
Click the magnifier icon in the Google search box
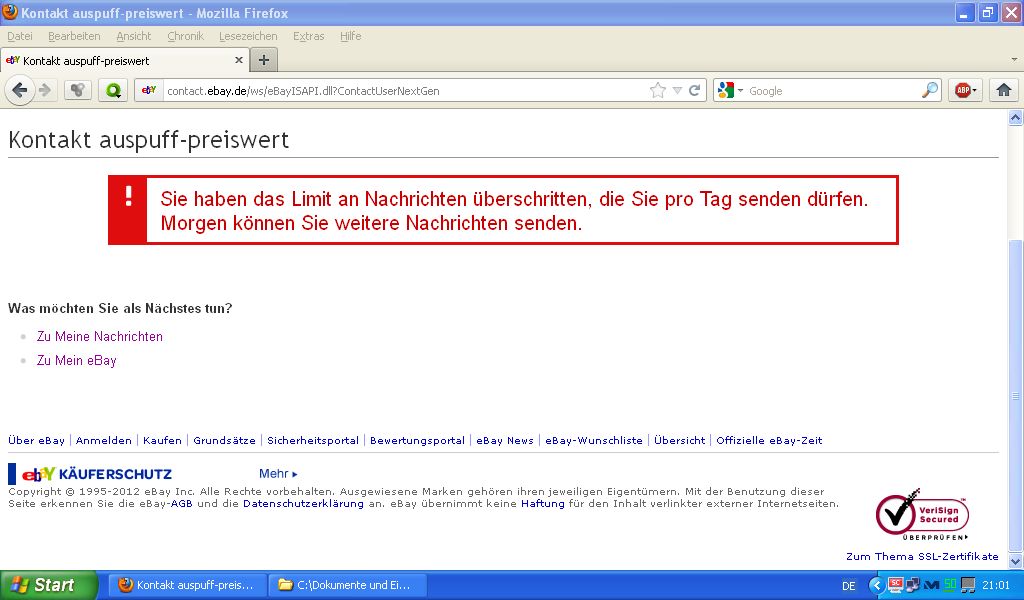pyautogui.click(x=929, y=91)
